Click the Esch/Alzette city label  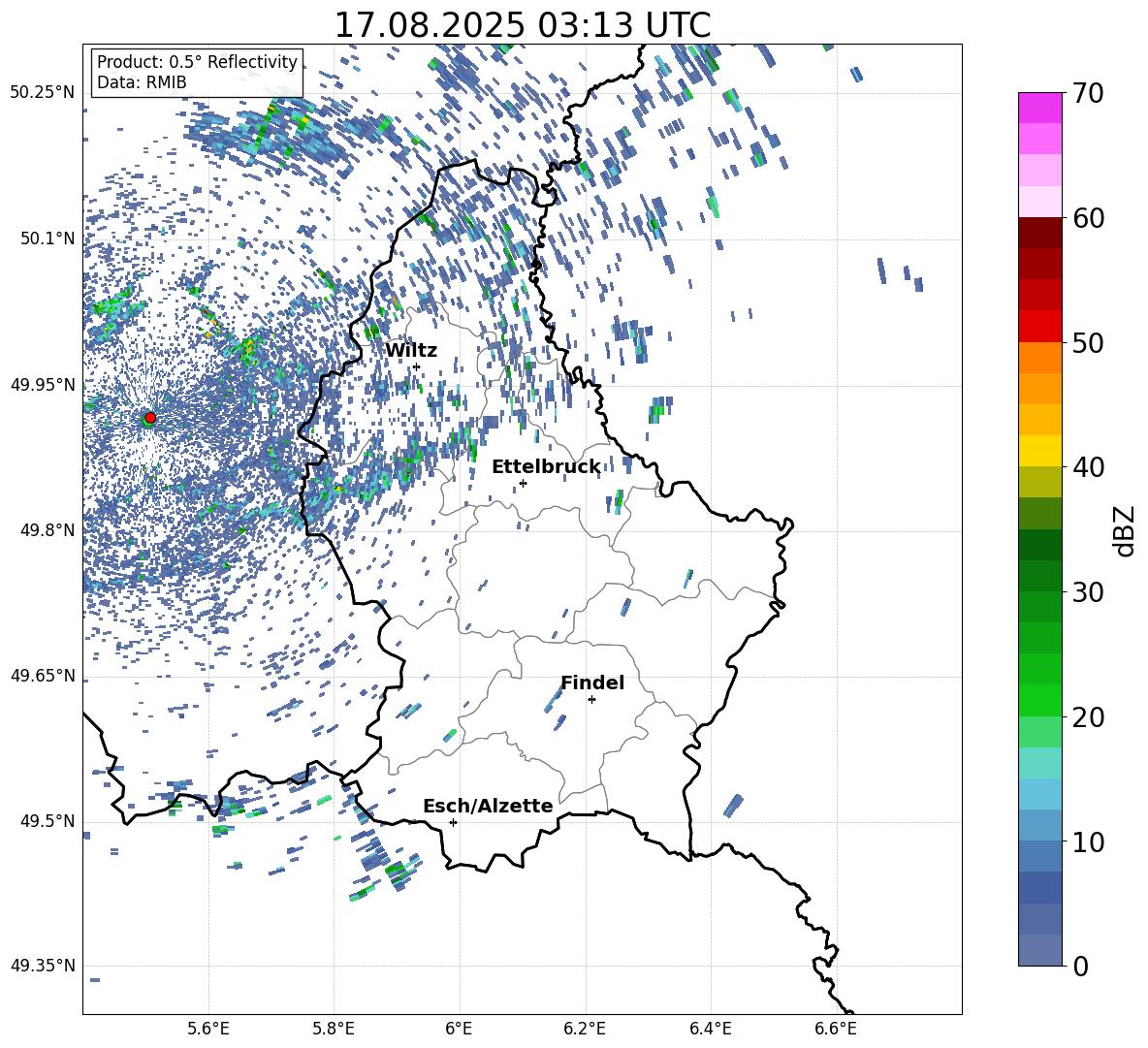488,806
